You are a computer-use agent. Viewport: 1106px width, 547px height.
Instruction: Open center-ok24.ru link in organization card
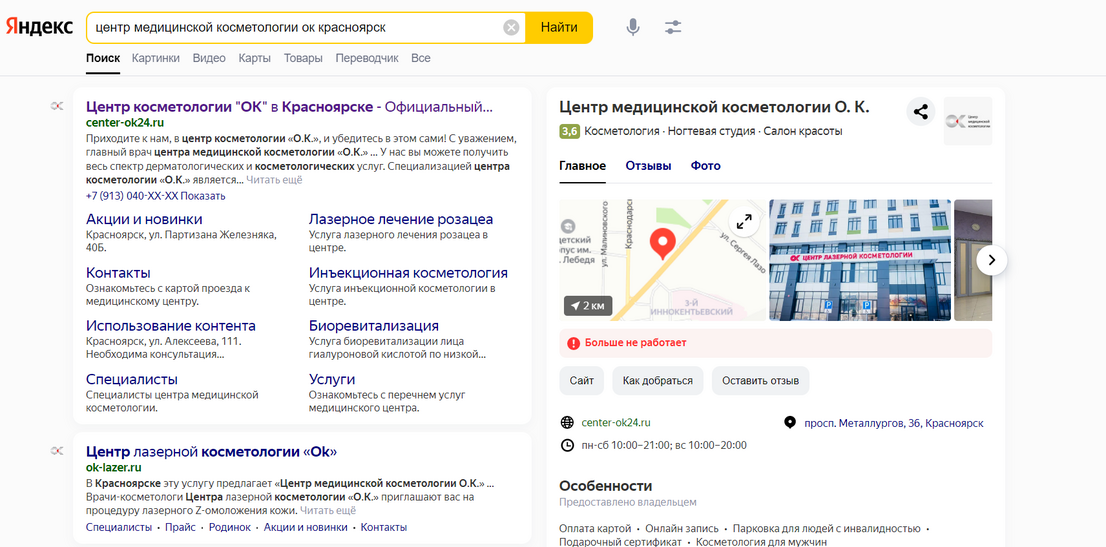click(x=616, y=423)
